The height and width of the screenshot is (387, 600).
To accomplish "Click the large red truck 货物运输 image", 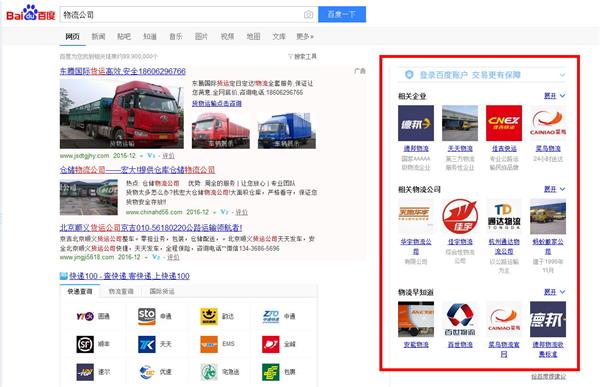I will pyautogui.click(x=122, y=114).
